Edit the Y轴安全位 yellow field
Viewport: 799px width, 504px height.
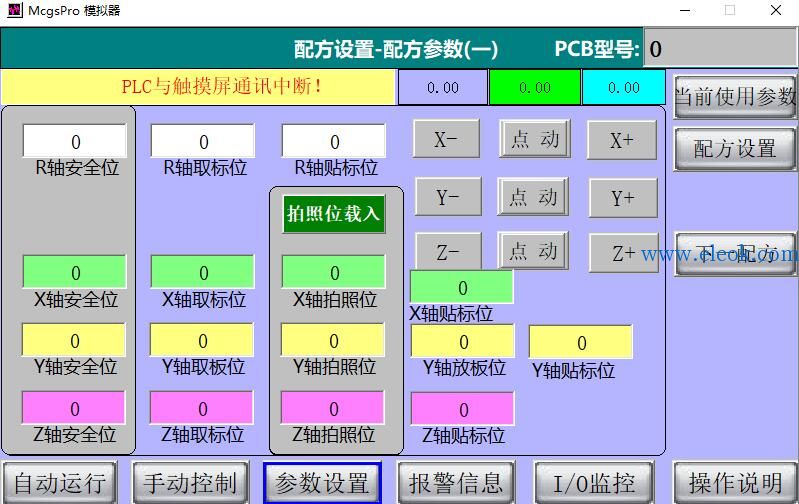74,340
